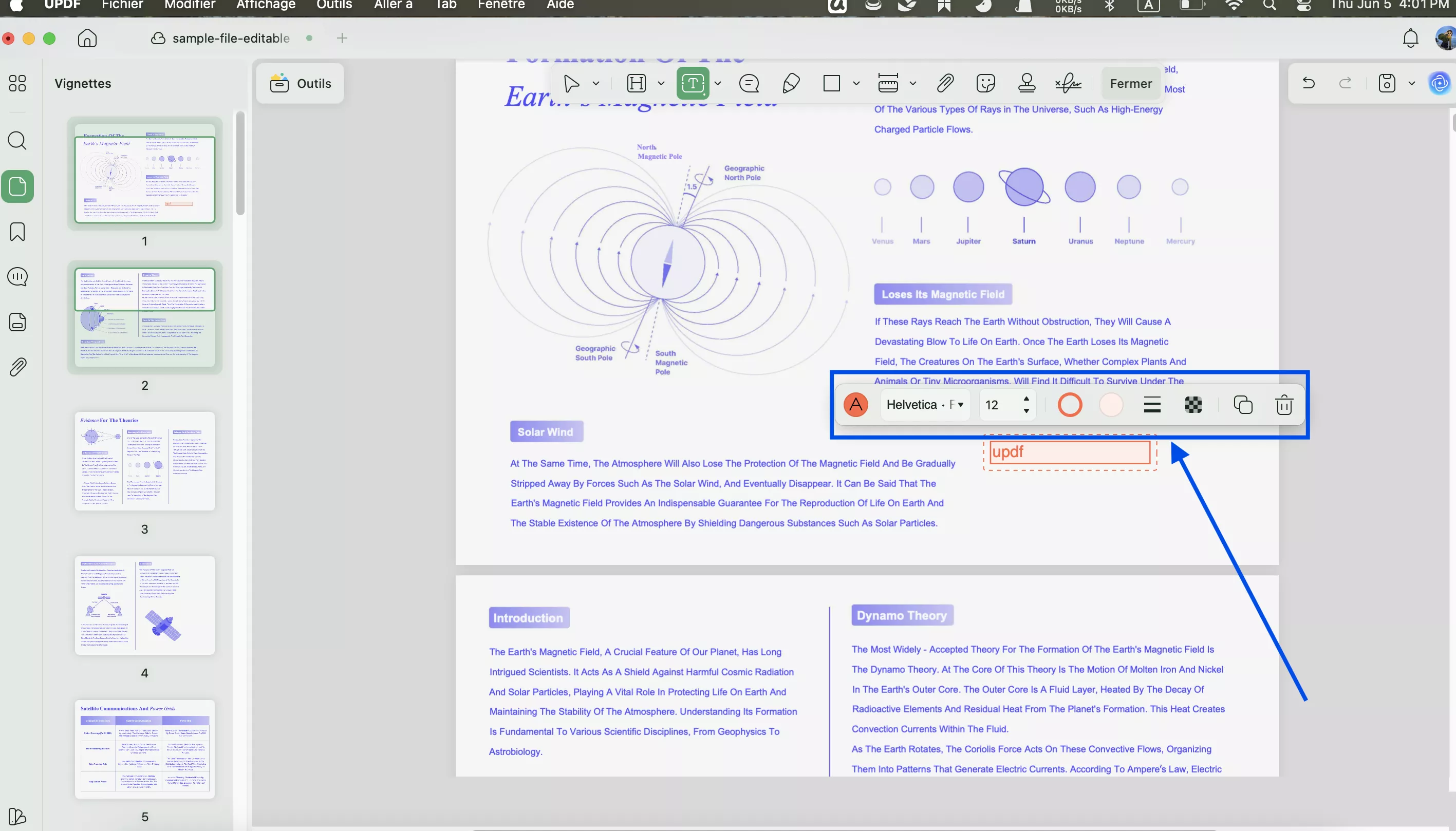Open the opacity checkerboard setting
Image resolution: width=1456 pixels, height=831 pixels.
pos(1193,405)
